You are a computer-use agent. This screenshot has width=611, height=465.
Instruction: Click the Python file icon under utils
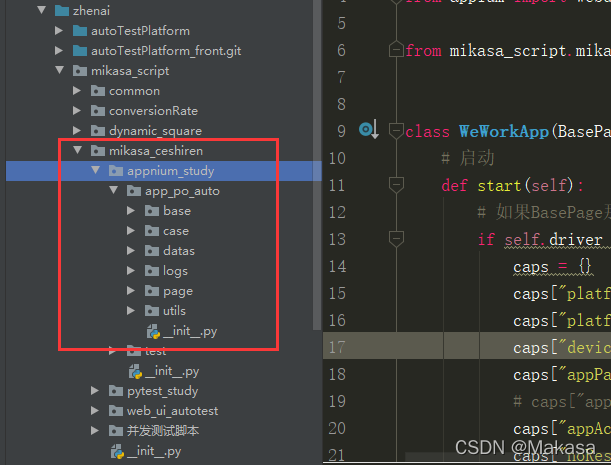[154, 332]
